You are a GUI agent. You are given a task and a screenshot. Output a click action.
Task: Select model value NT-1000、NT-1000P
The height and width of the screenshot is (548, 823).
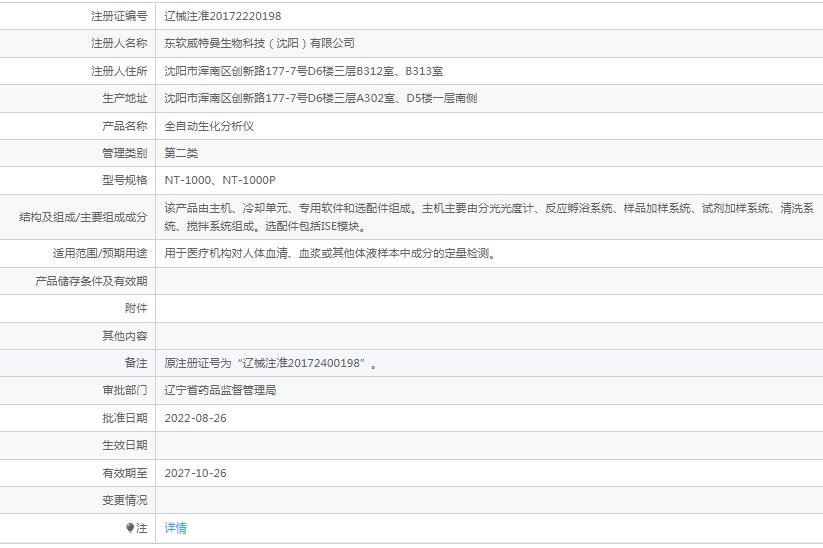220,181
